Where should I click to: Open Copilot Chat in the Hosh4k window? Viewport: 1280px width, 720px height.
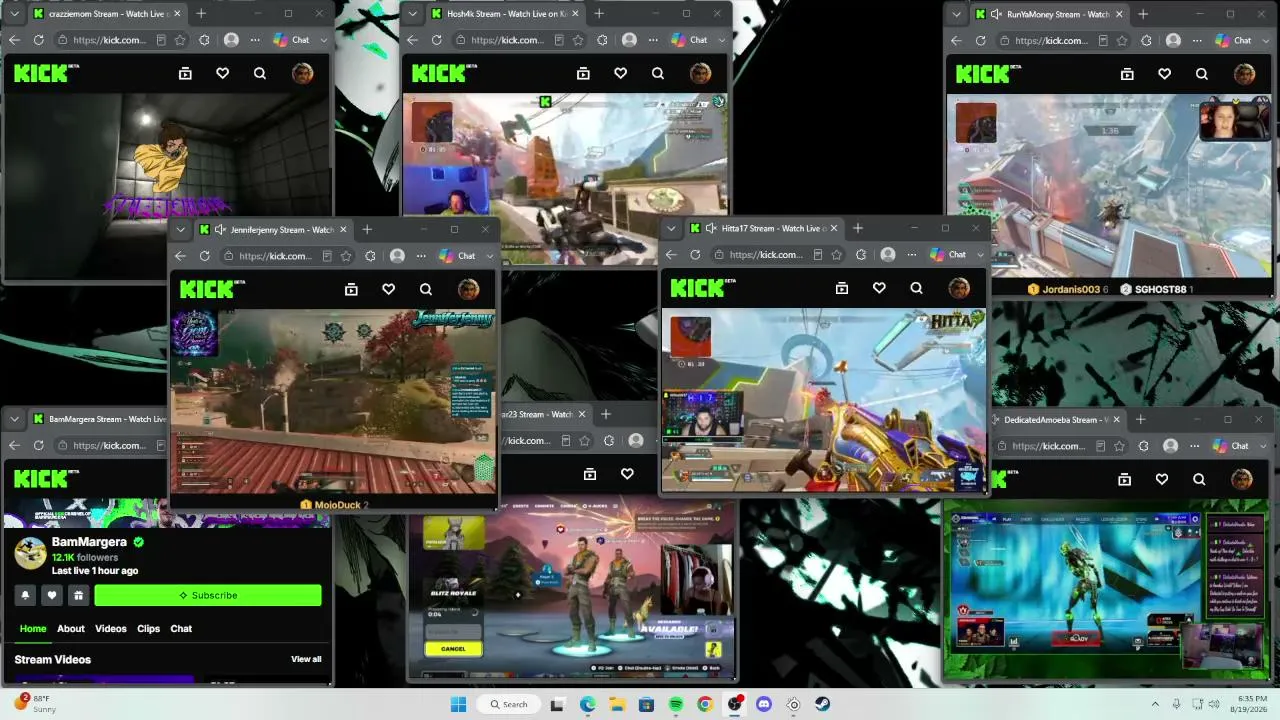tap(690, 40)
